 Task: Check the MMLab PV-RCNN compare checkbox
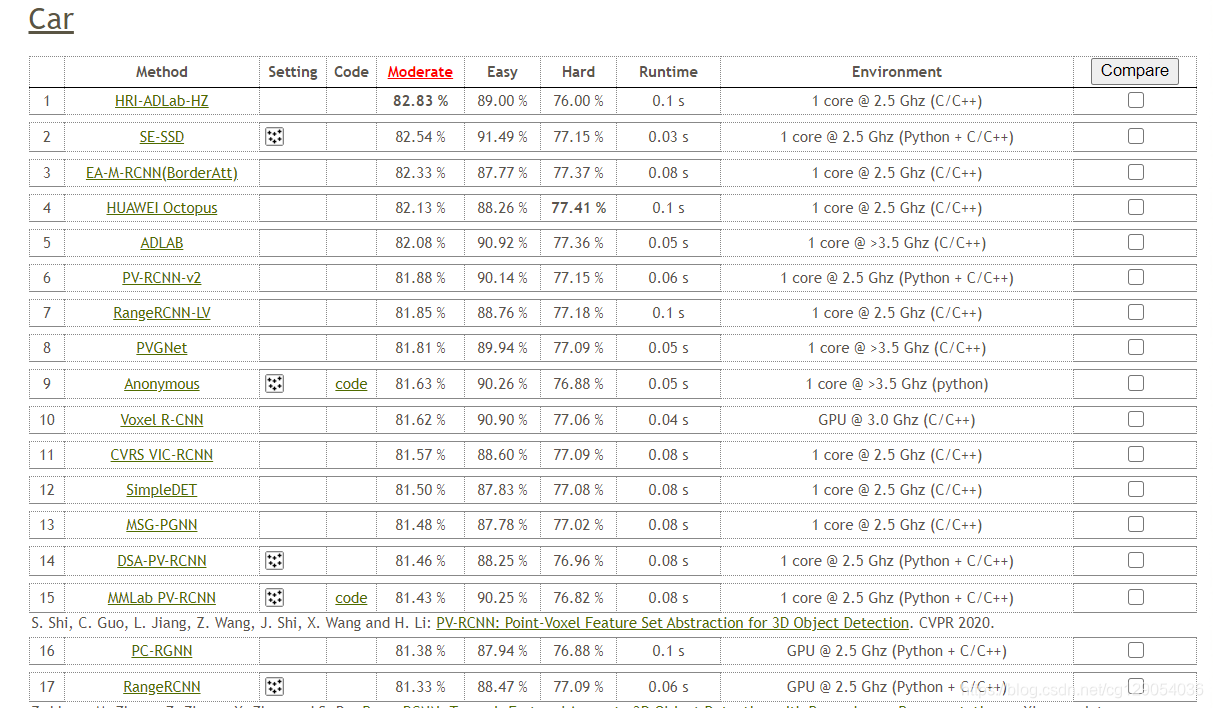(1136, 597)
